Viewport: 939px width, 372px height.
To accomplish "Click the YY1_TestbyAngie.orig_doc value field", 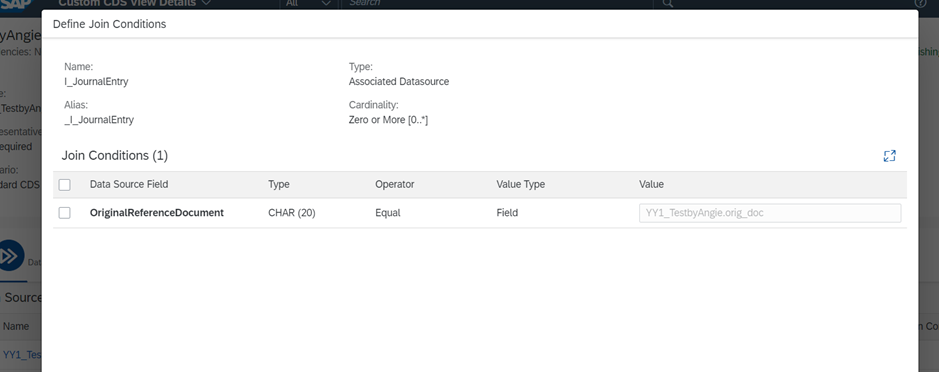I will (770, 213).
